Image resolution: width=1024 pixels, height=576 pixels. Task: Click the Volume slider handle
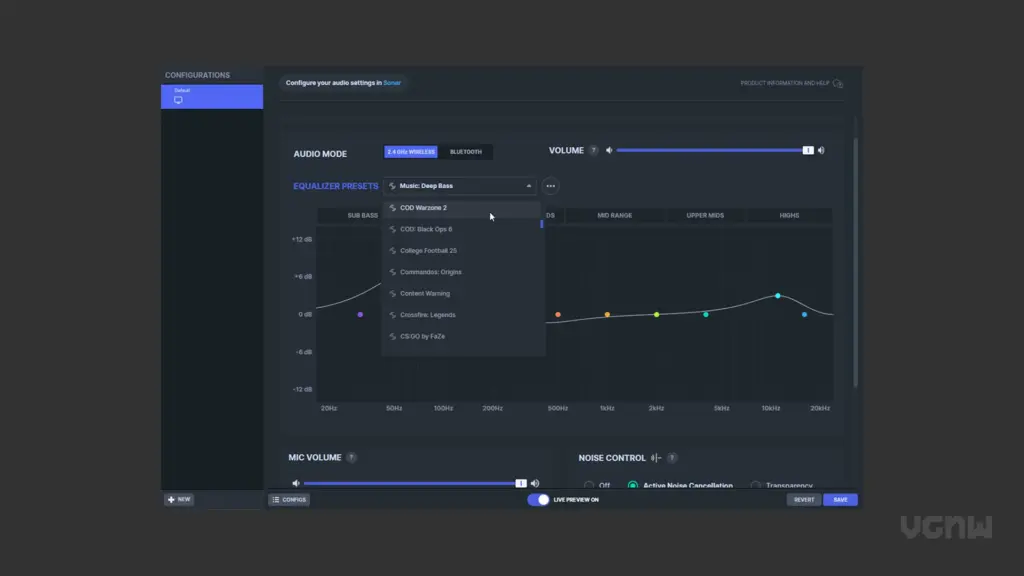tap(808, 151)
